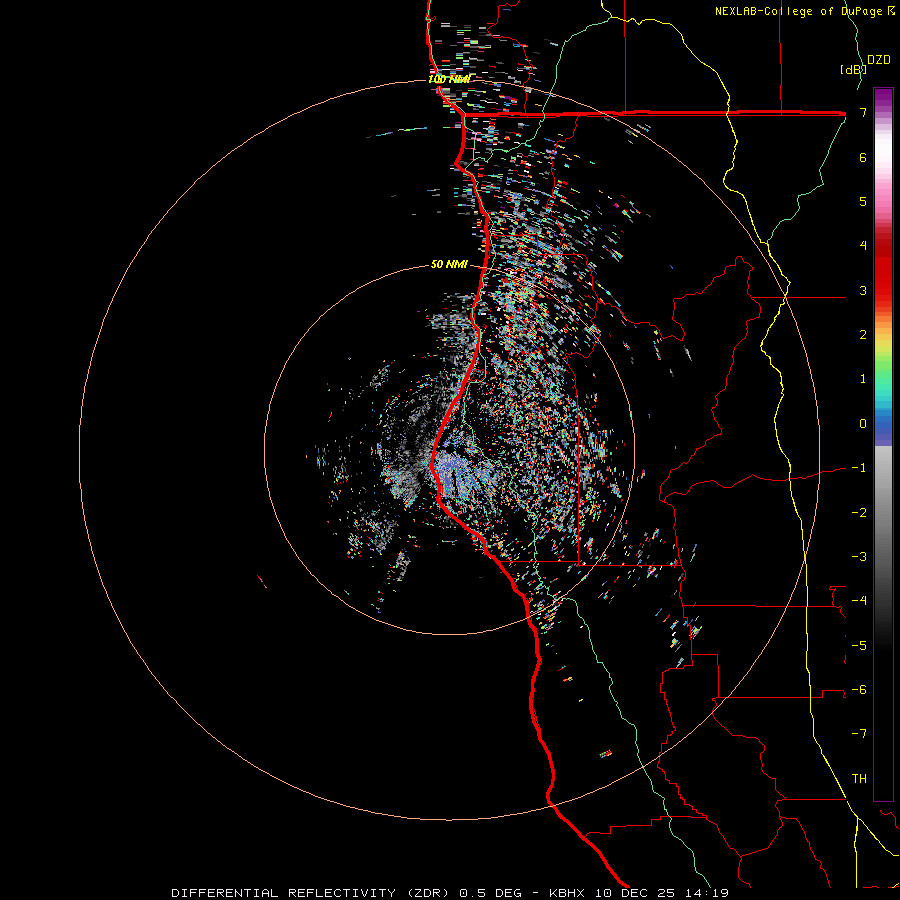Screen dimensions: 900x900
Task: Click the DZD legend title
Action: point(879,60)
